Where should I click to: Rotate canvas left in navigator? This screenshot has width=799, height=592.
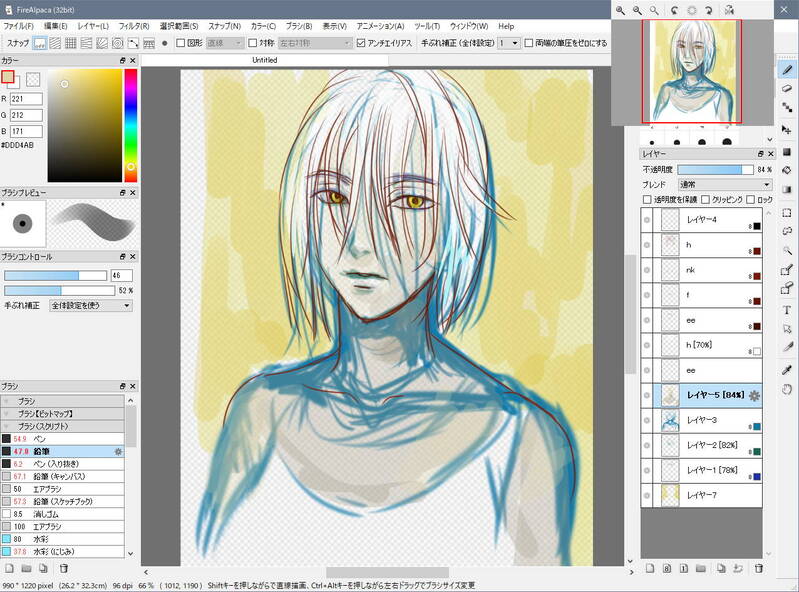click(x=674, y=10)
